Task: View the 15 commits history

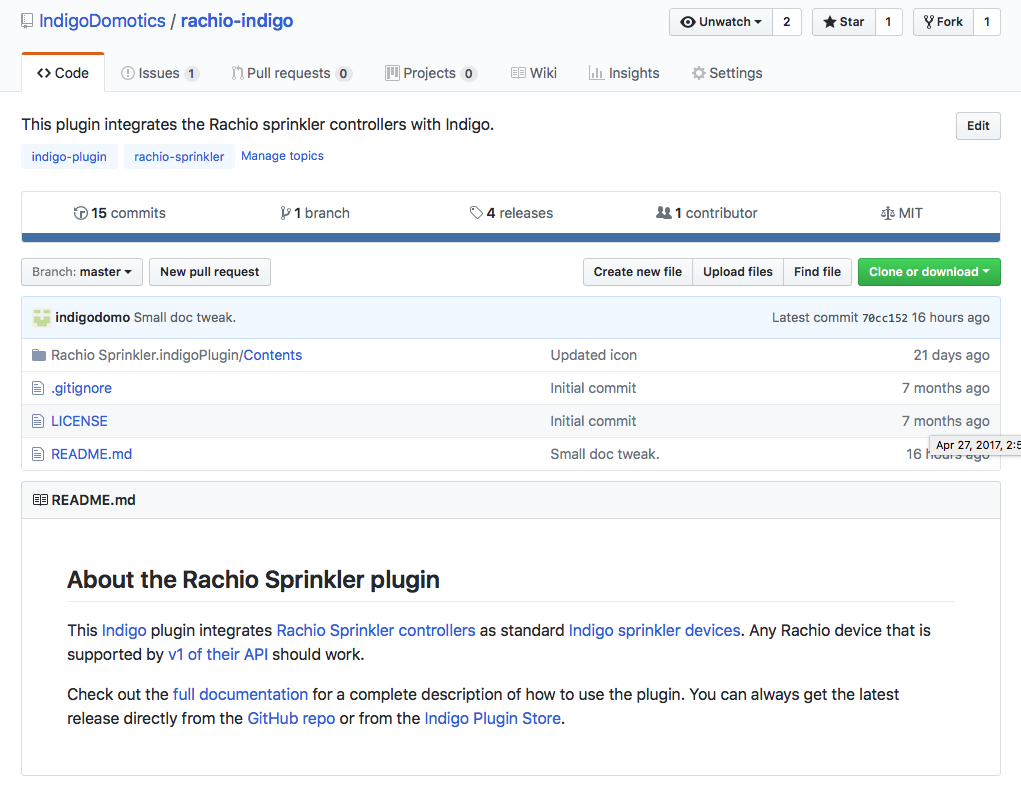Action: coord(120,214)
